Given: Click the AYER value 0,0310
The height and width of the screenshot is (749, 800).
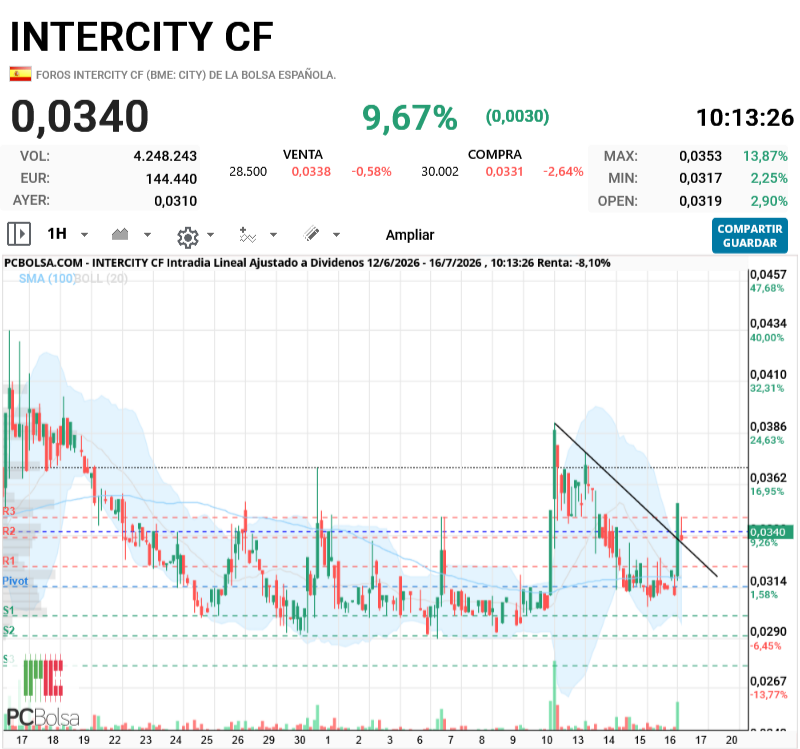Looking at the screenshot, I should coord(176,201).
